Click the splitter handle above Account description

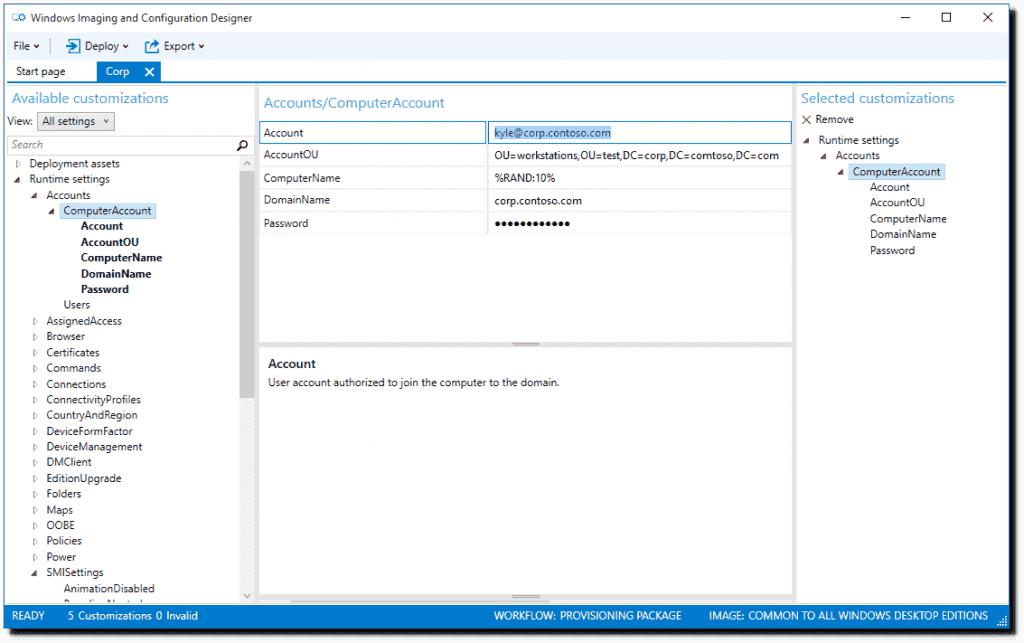(526, 344)
